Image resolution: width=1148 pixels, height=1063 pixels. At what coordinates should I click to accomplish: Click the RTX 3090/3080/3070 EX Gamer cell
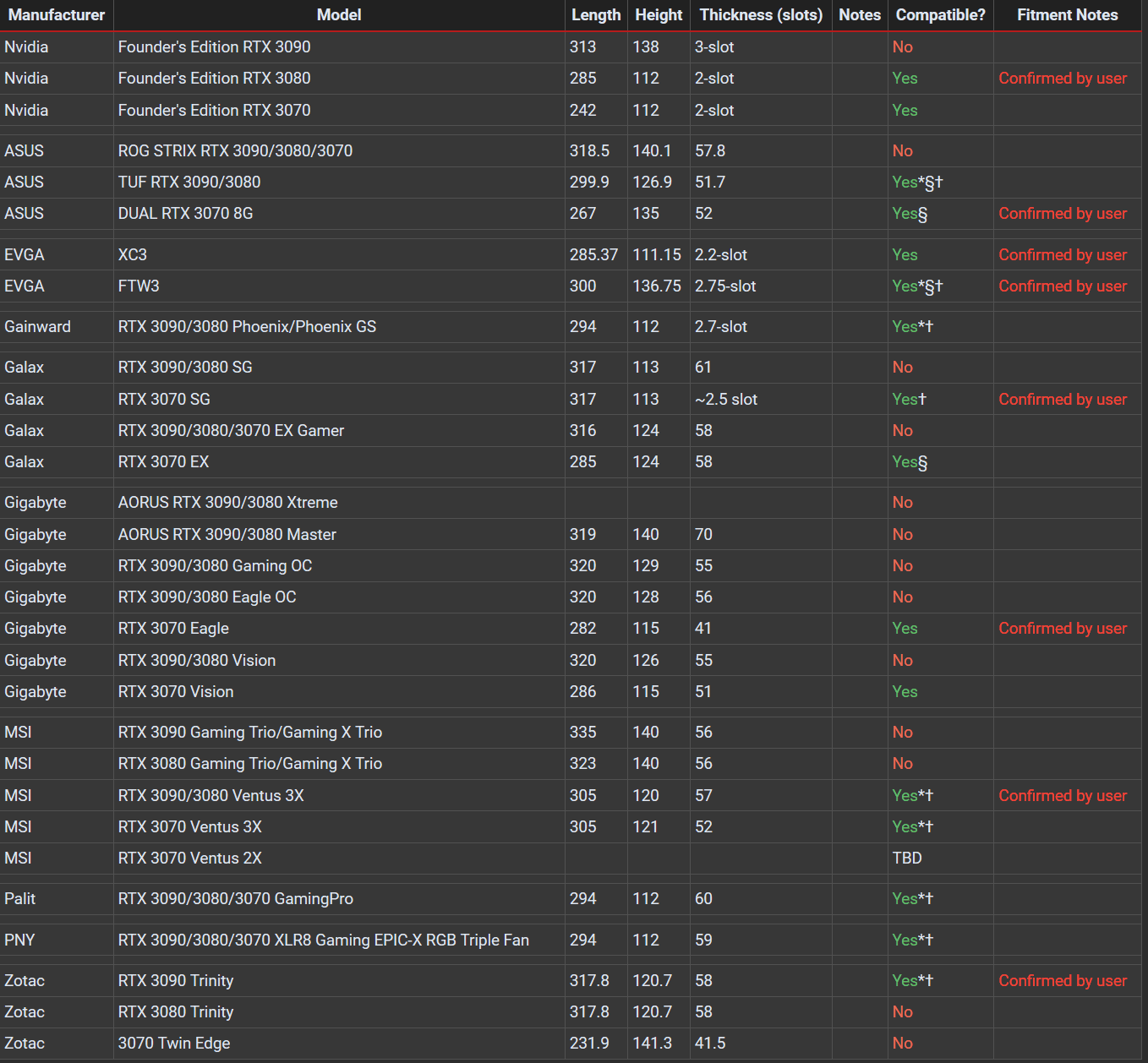[x=339, y=431]
